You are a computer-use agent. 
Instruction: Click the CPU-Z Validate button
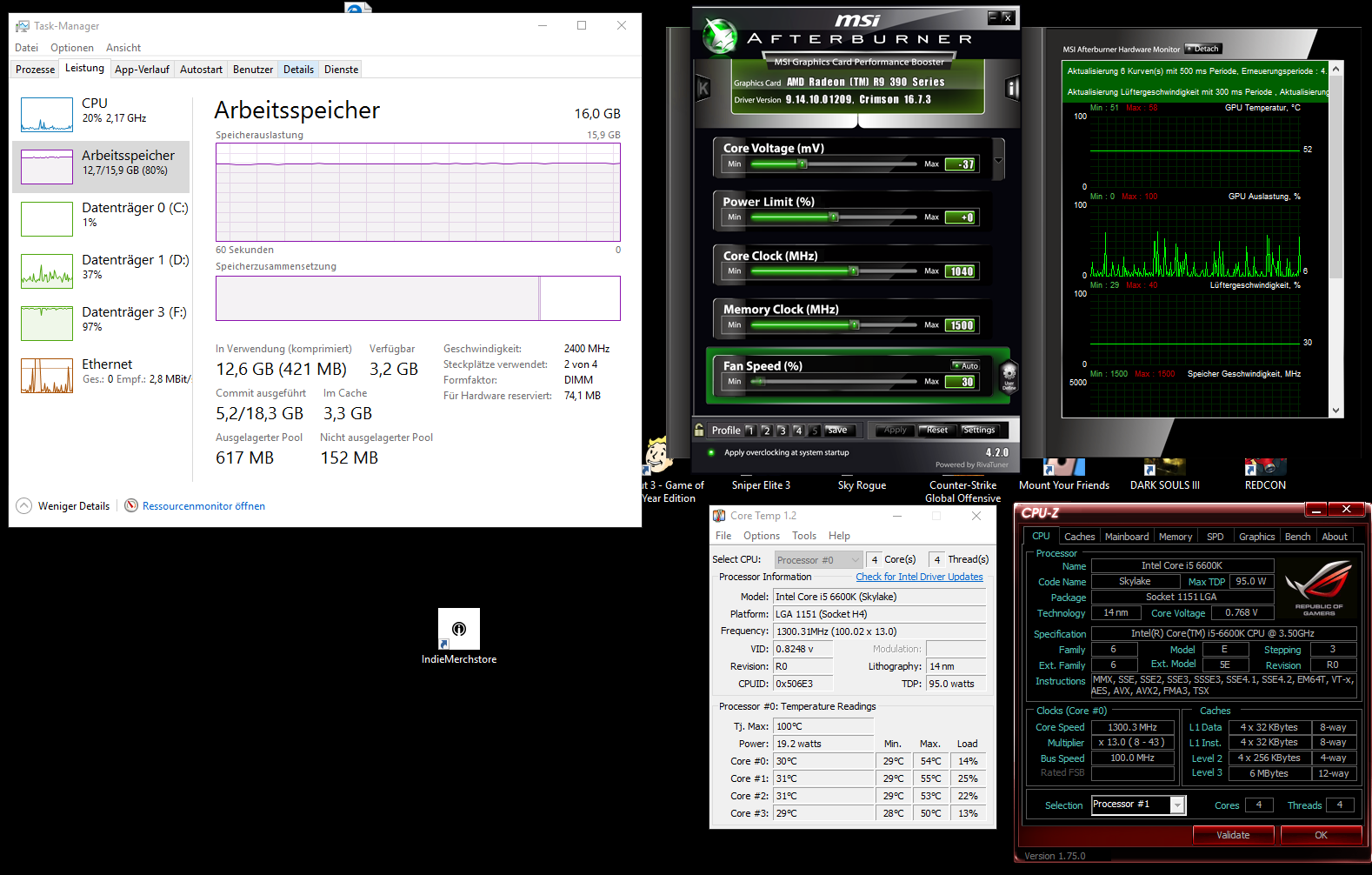[1233, 835]
